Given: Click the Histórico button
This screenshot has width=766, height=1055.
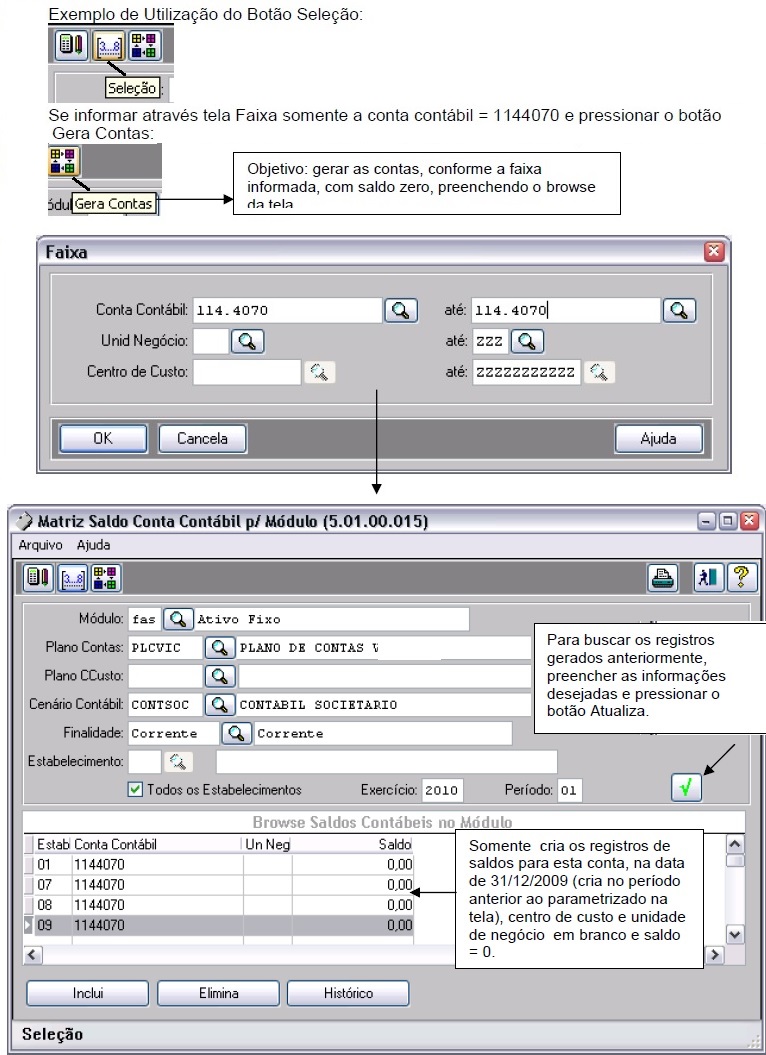Looking at the screenshot, I should 348,993.
